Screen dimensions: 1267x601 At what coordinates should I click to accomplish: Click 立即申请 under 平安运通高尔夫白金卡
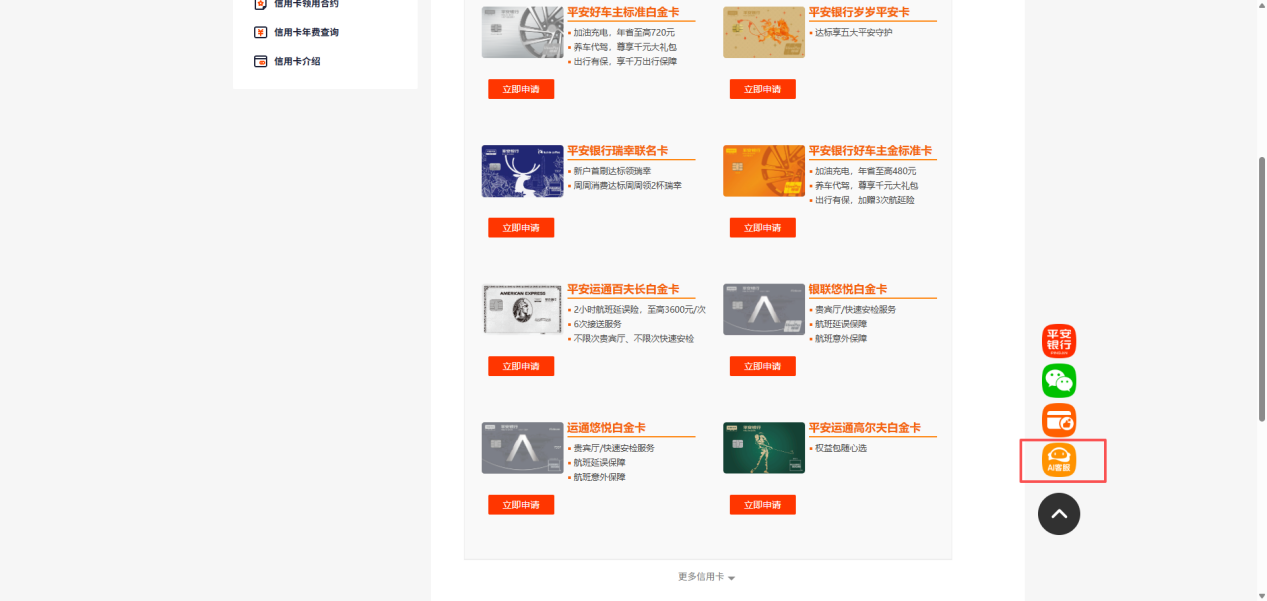[x=762, y=505]
